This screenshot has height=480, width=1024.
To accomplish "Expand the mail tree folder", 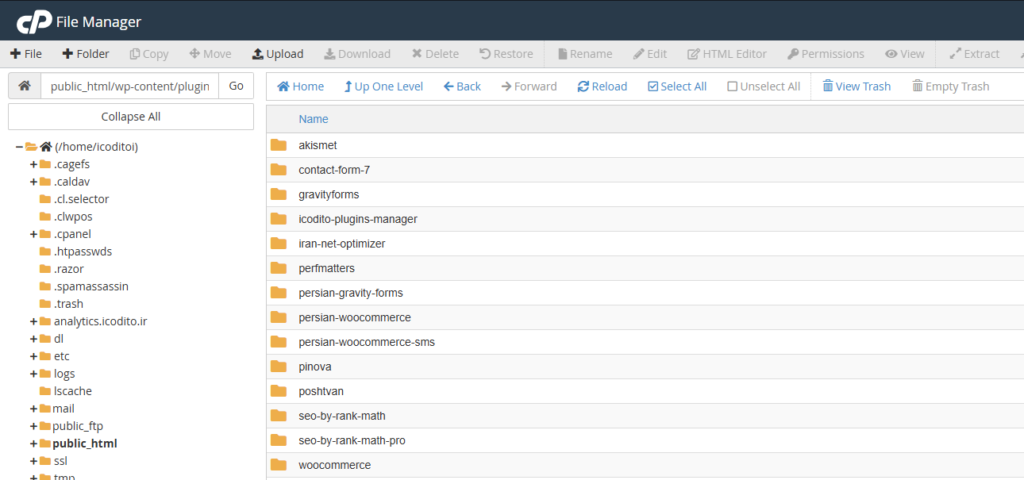I will click(33, 409).
